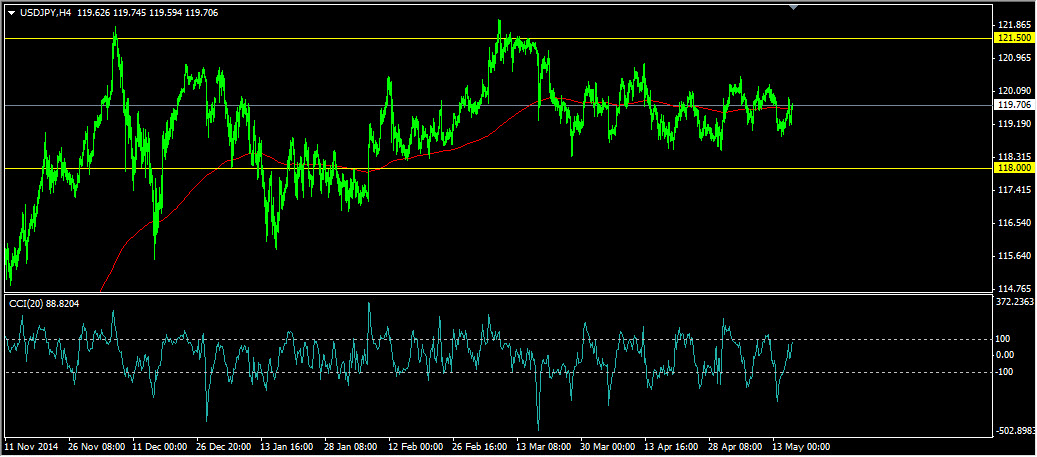Image resolution: width=1037 pixels, height=457 pixels.
Task: Click the 114.765 price scale value
Action: (x=1014, y=288)
